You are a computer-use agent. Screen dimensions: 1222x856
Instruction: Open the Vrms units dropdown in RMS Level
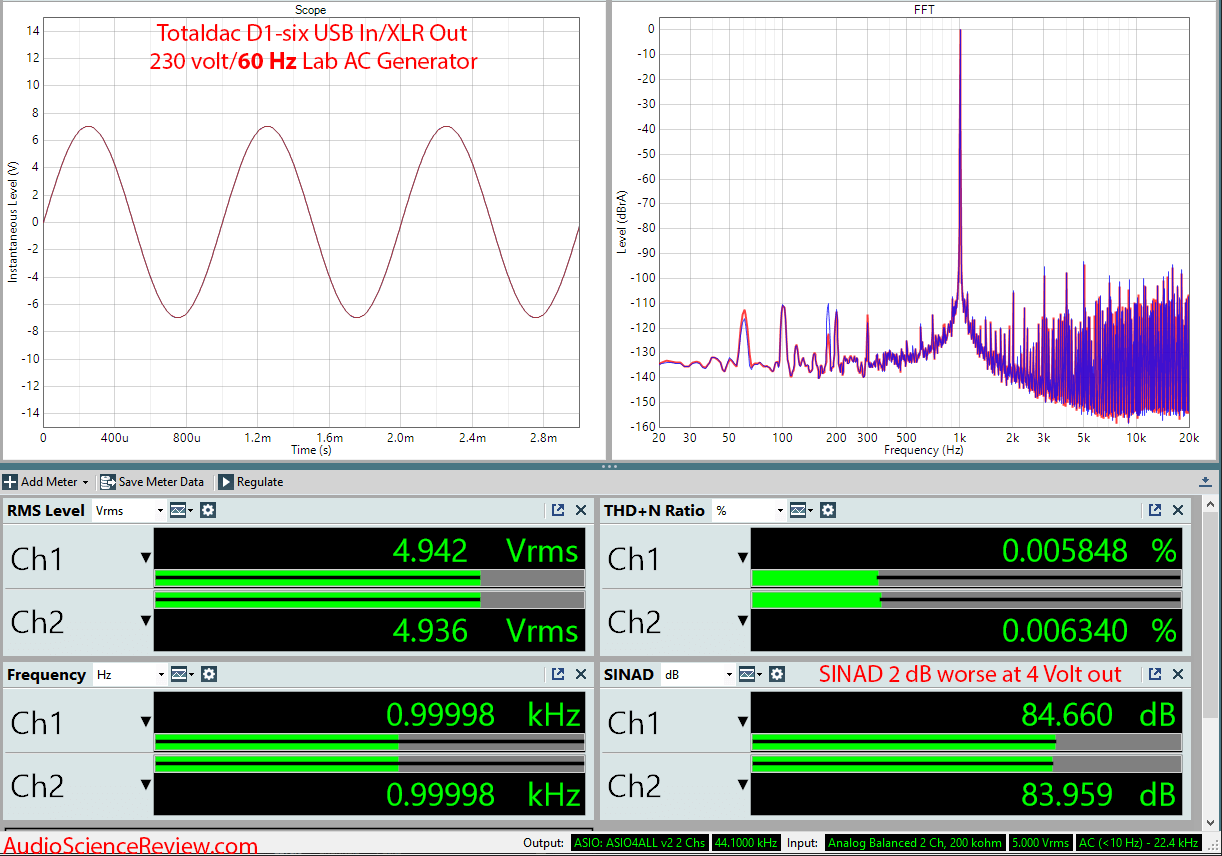click(128, 510)
